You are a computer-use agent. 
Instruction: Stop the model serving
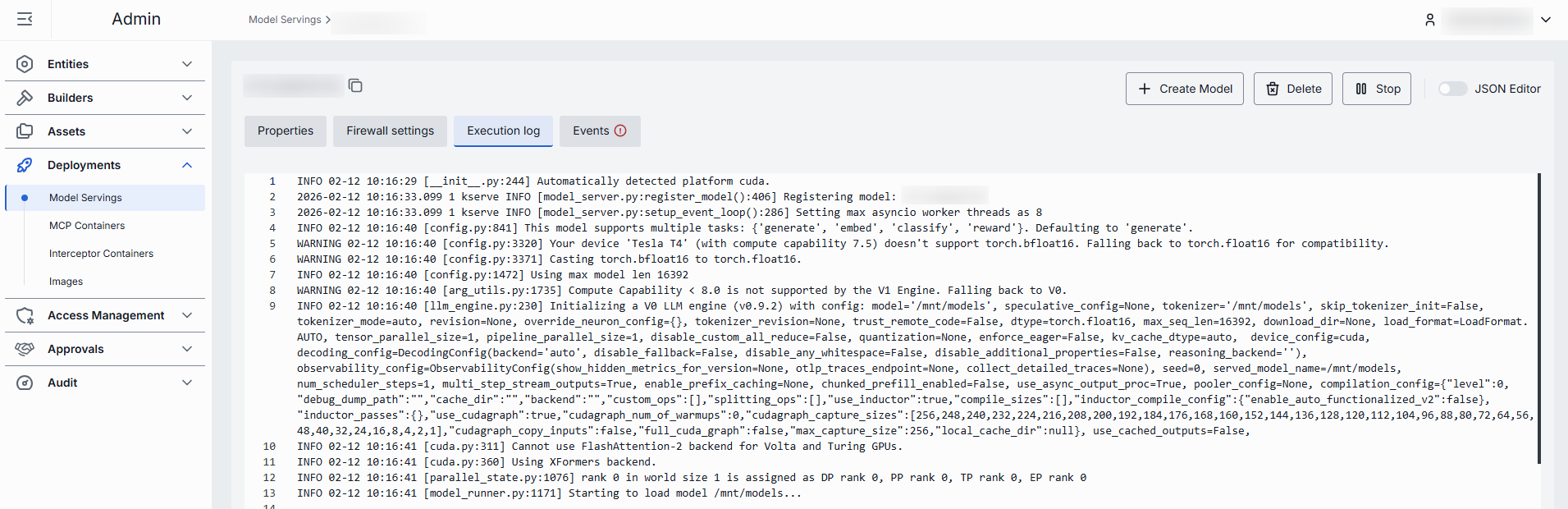click(1376, 89)
